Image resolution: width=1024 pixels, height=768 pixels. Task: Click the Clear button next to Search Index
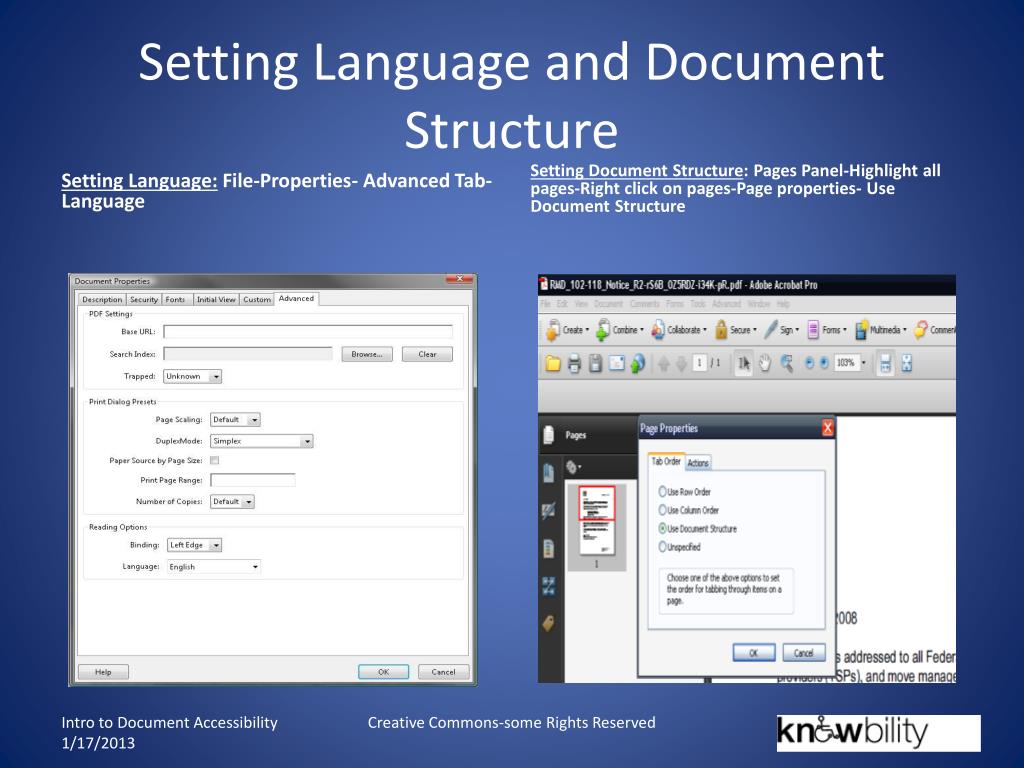pyautogui.click(x=427, y=354)
